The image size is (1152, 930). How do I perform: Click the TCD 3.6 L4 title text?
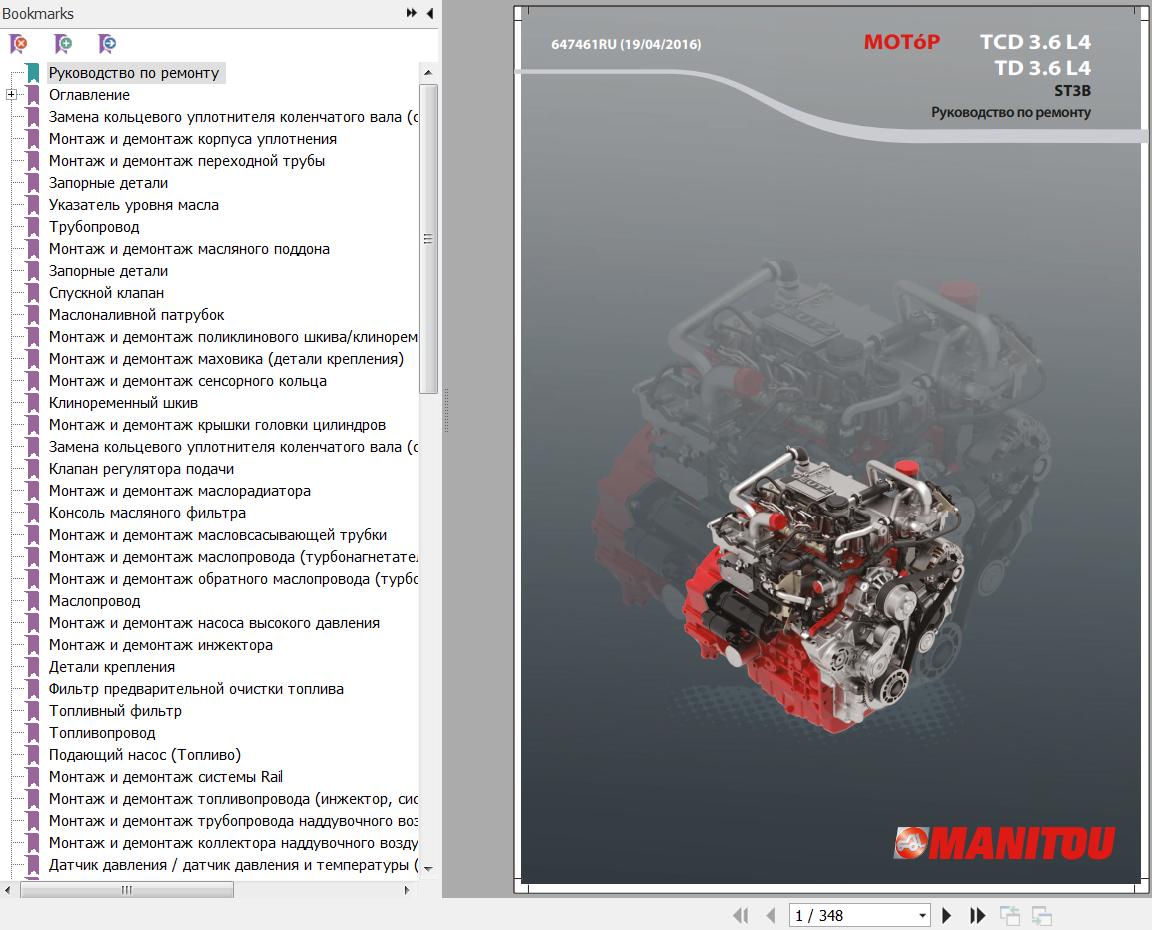click(1035, 42)
